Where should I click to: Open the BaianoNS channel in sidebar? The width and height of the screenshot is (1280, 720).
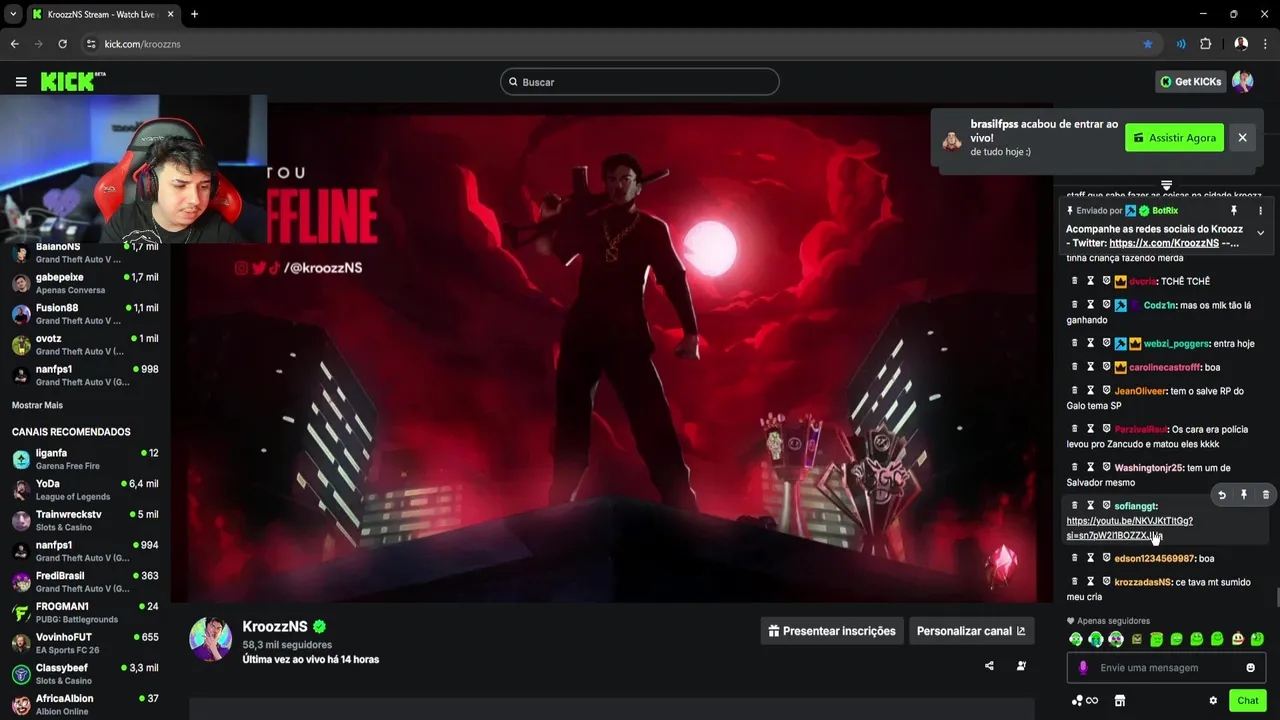point(85,252)
